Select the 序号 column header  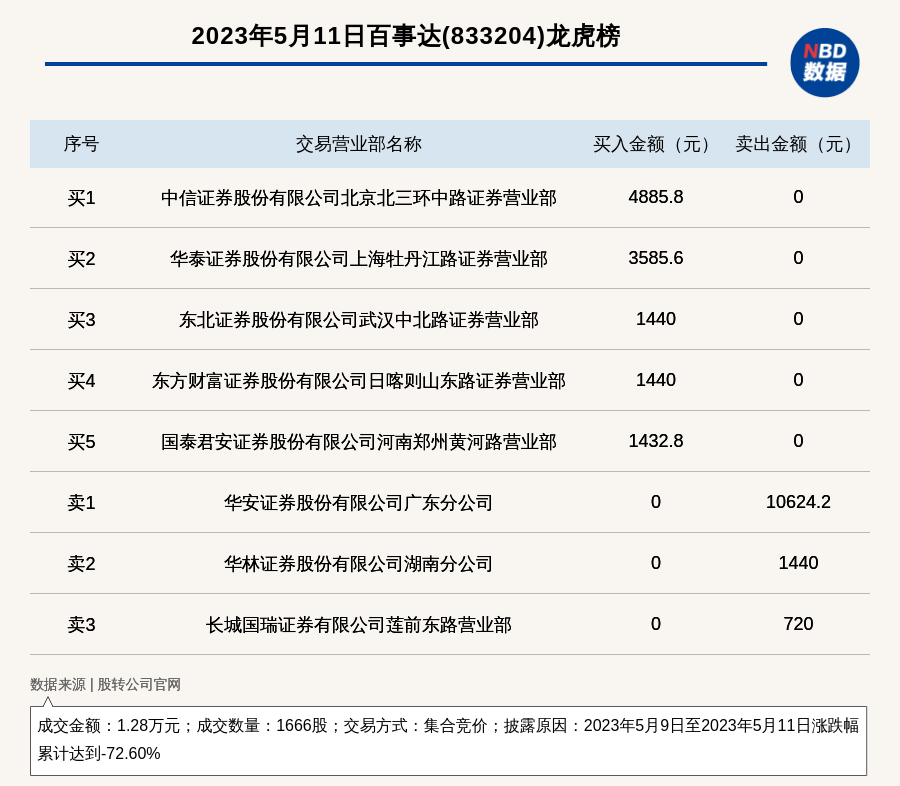pos(81,144)
